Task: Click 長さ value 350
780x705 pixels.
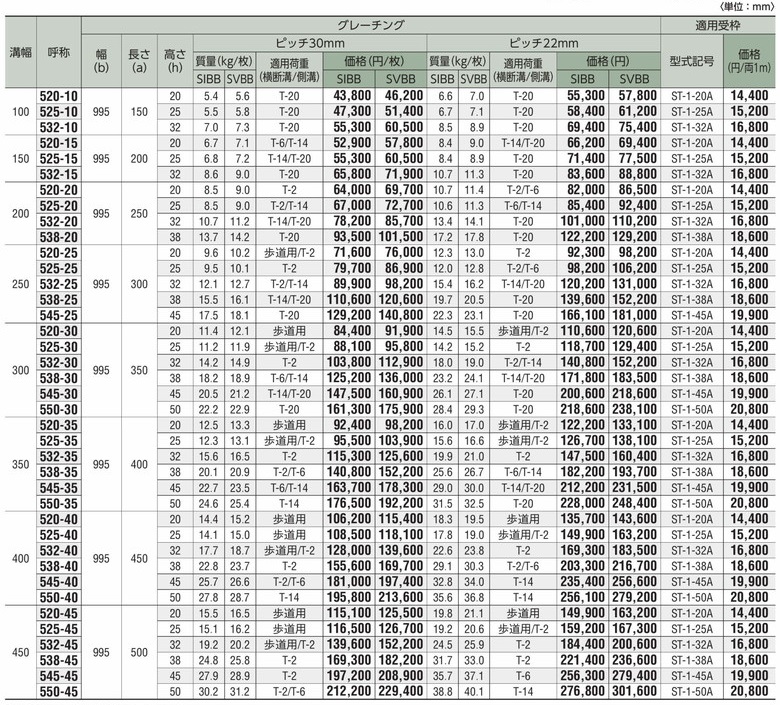Action: (139, 370)
